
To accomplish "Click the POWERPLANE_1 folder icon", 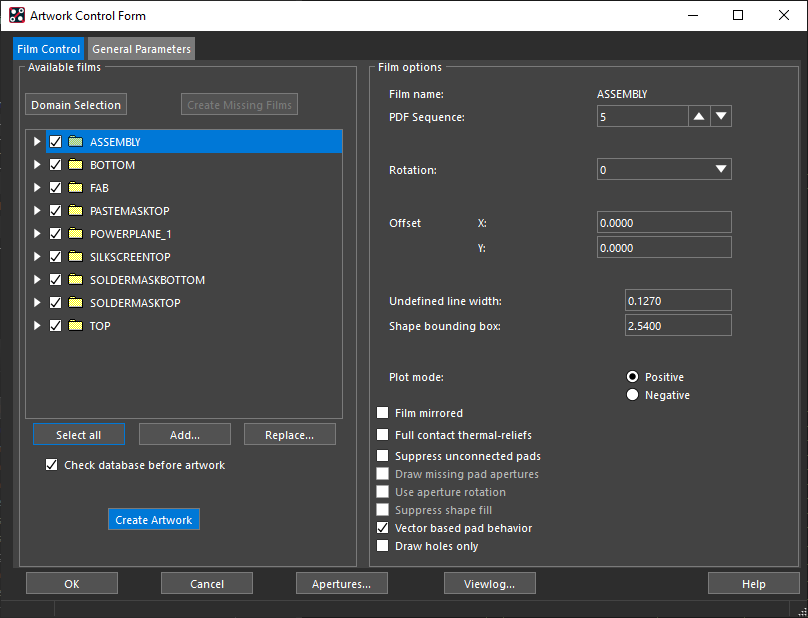I will click(x=76, y=233).
